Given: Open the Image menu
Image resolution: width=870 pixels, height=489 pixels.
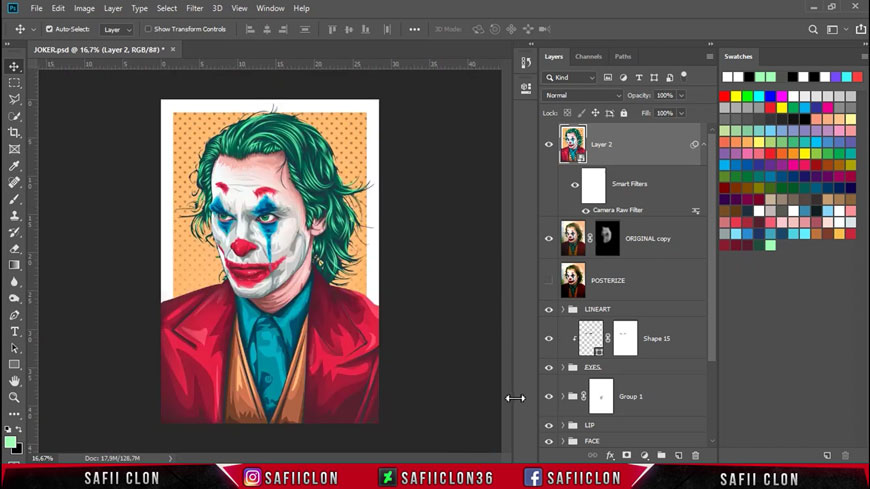Looking at the screenshot, I should pyautogui.click(x=84, y=8).
